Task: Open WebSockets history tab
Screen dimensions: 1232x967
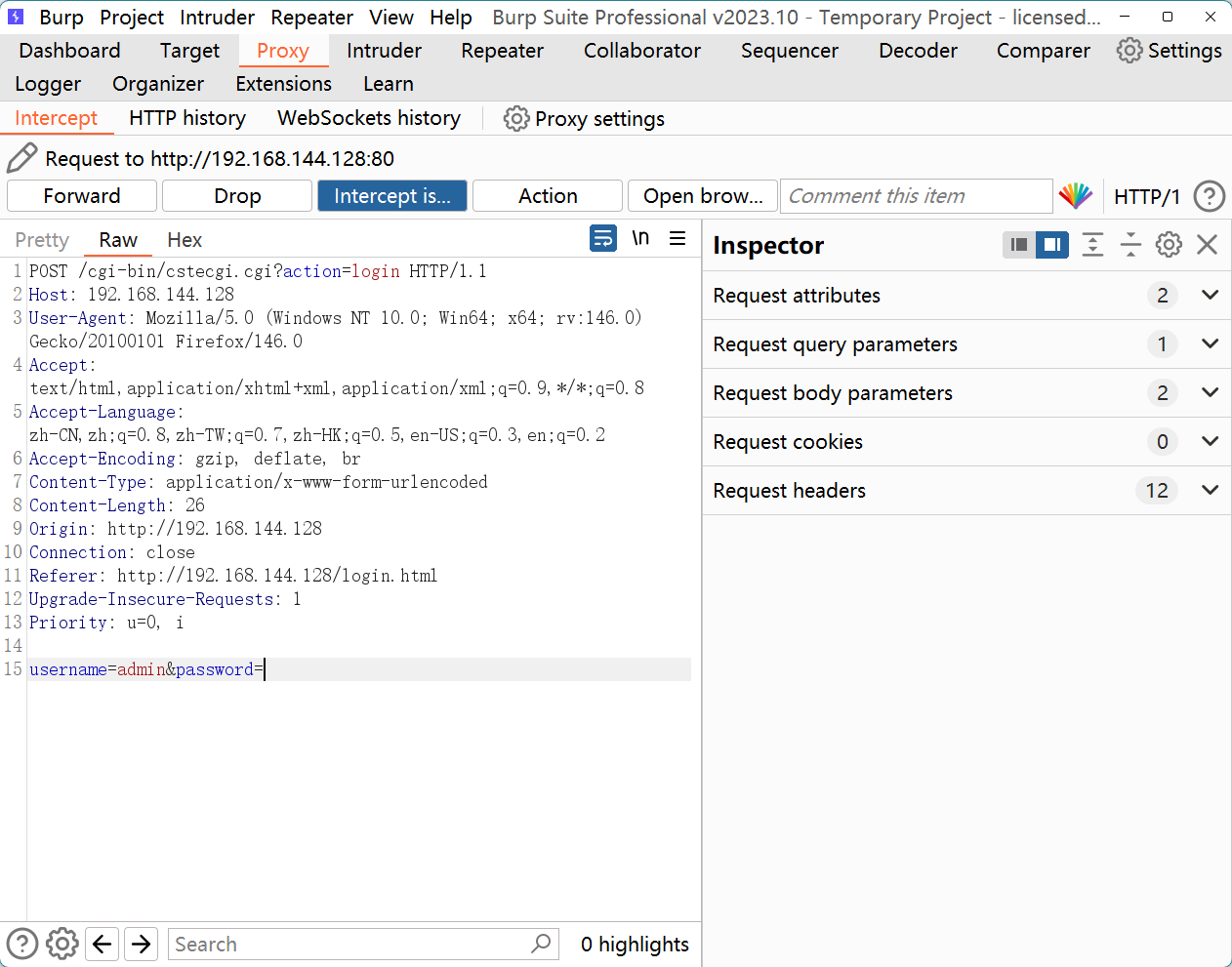Action: point(369,118)
